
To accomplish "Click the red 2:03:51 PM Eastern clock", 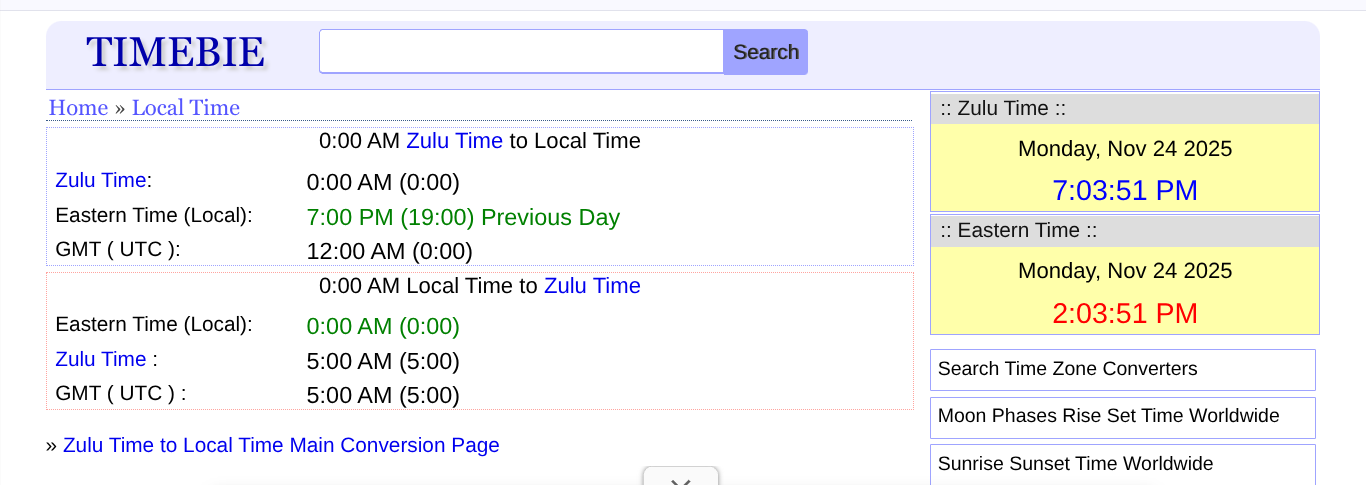I will (1124, 313).
